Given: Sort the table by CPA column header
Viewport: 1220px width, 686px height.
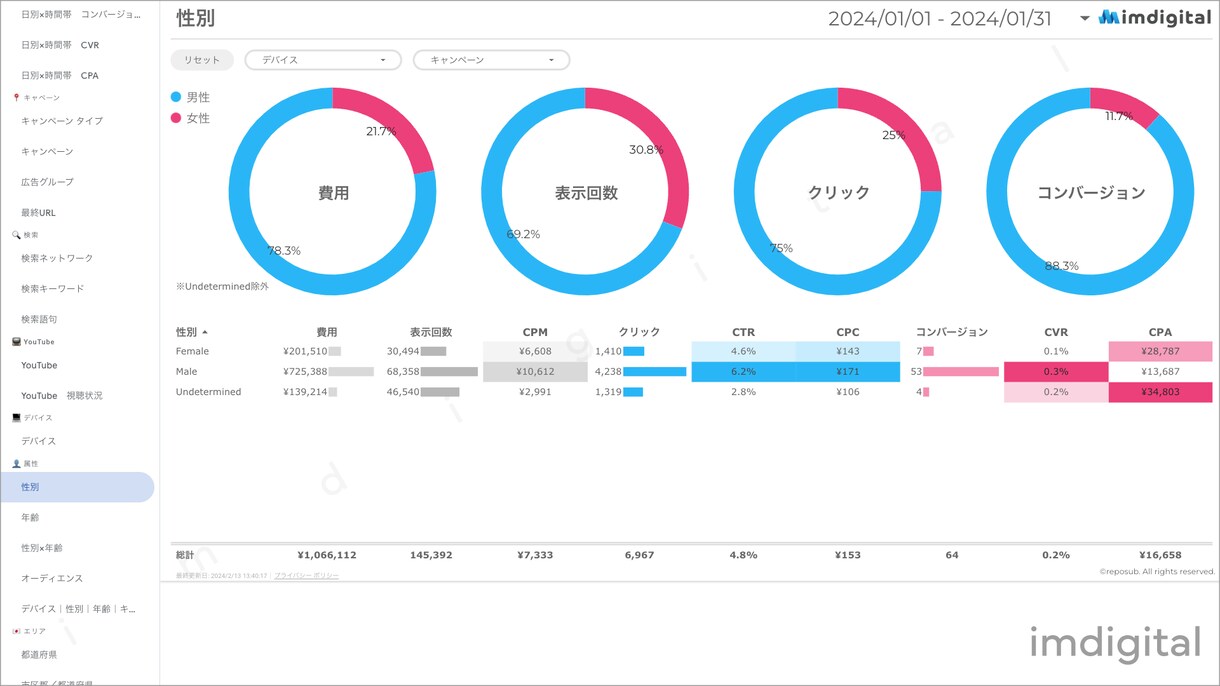Looking at the screenshot, I should pos(1160,332).
